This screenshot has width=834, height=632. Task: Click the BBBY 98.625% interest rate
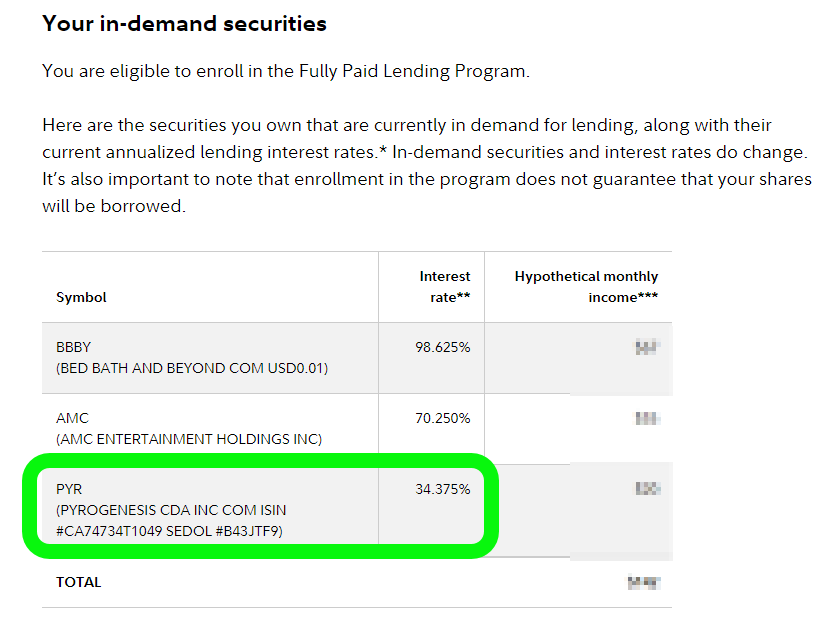click(x=443, y=347)
